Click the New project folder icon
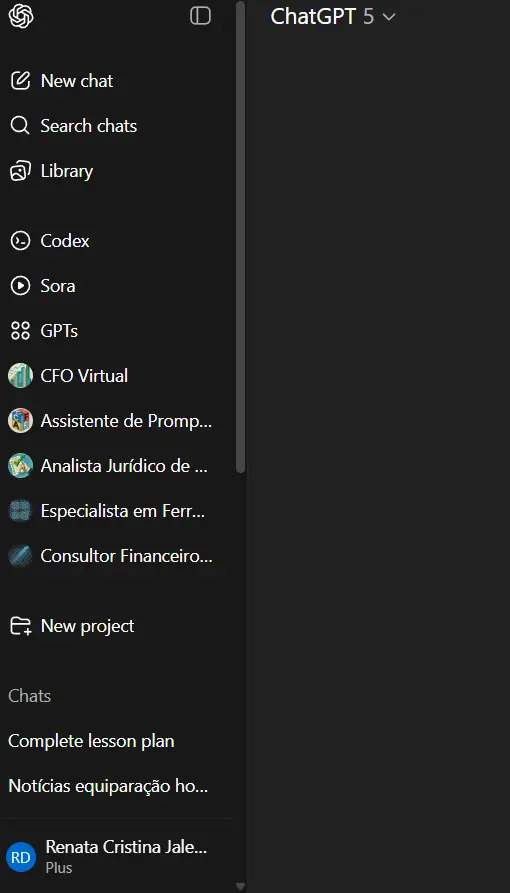 coord(20,626)
